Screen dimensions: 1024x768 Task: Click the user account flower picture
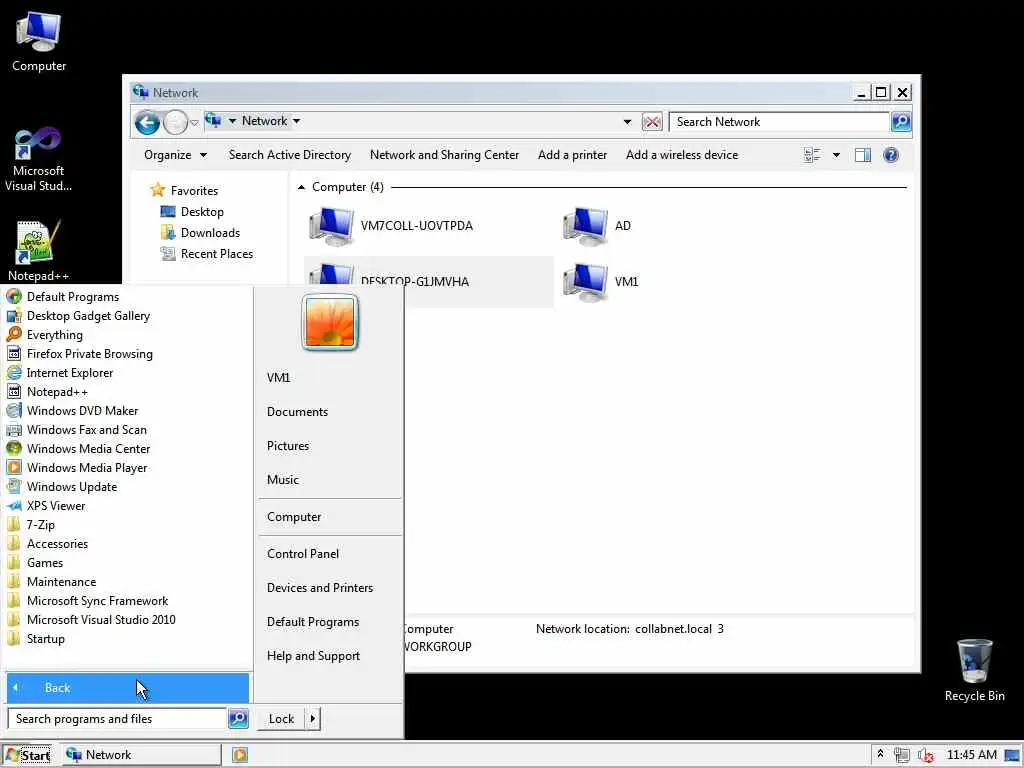(x=330, y=323)
